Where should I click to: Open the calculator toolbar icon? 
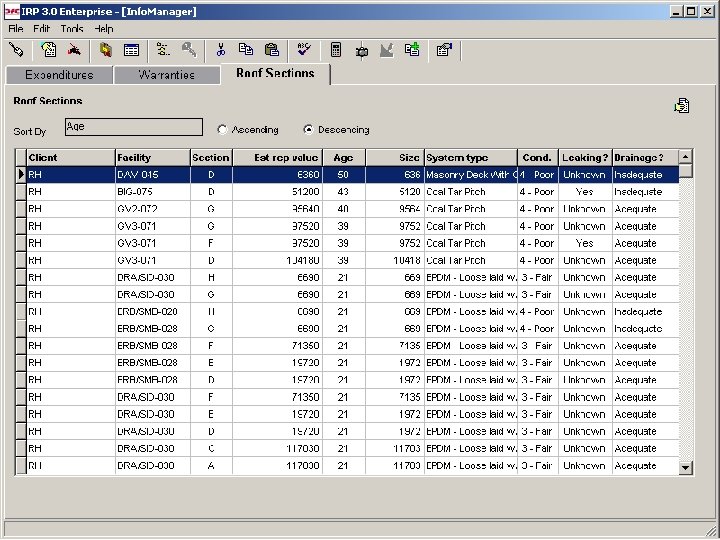336,50
